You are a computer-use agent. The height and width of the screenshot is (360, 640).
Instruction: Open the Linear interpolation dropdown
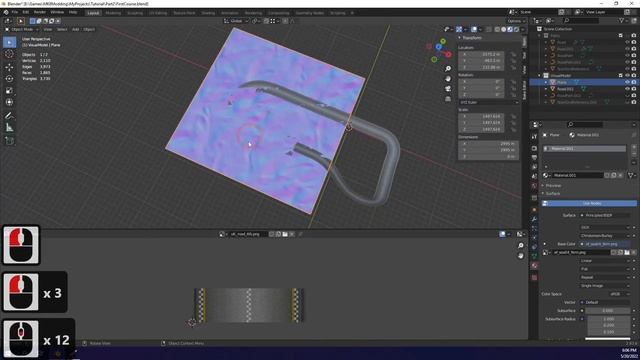coord(606,261)
